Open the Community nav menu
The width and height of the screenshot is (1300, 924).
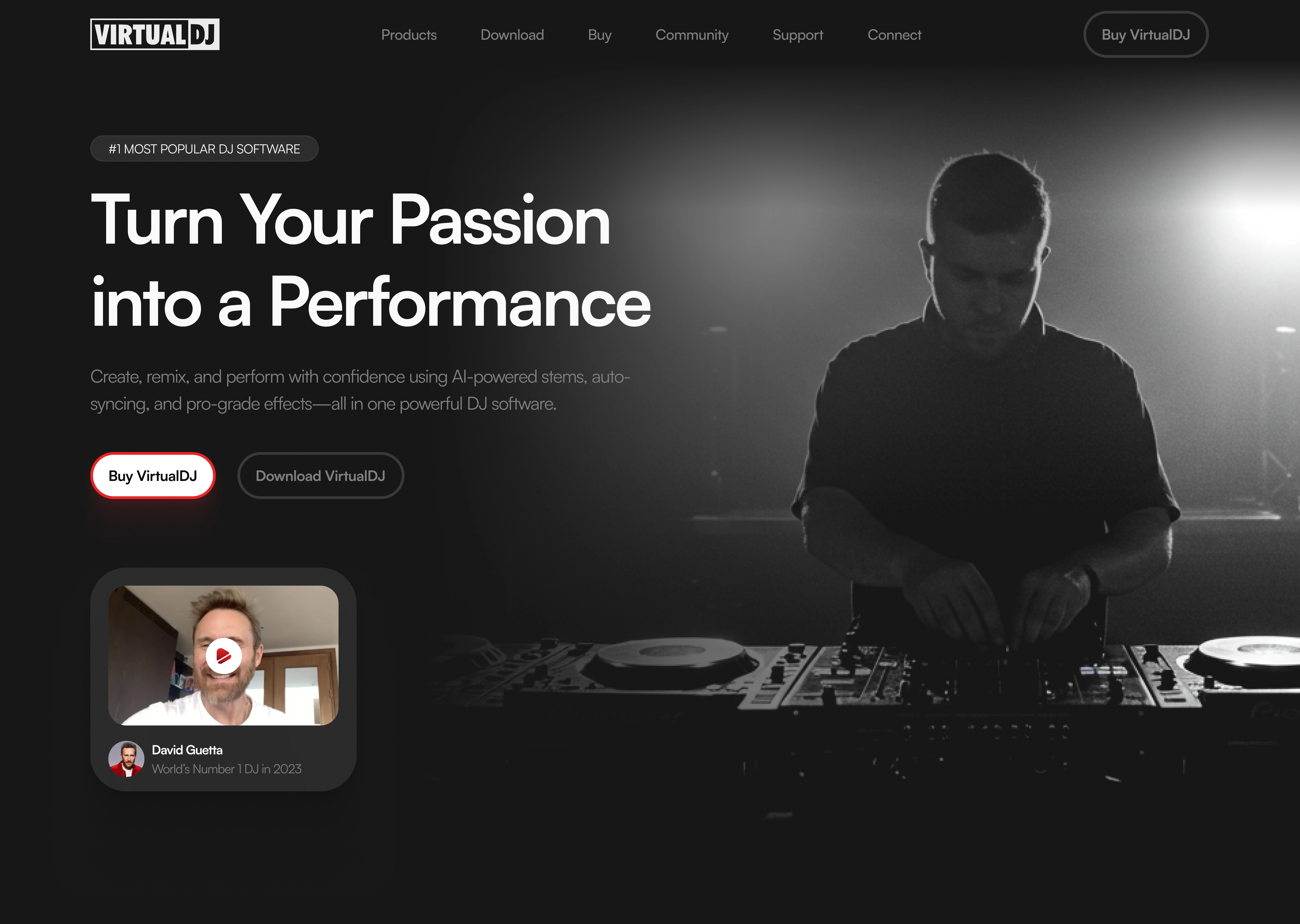coord(692,35)
